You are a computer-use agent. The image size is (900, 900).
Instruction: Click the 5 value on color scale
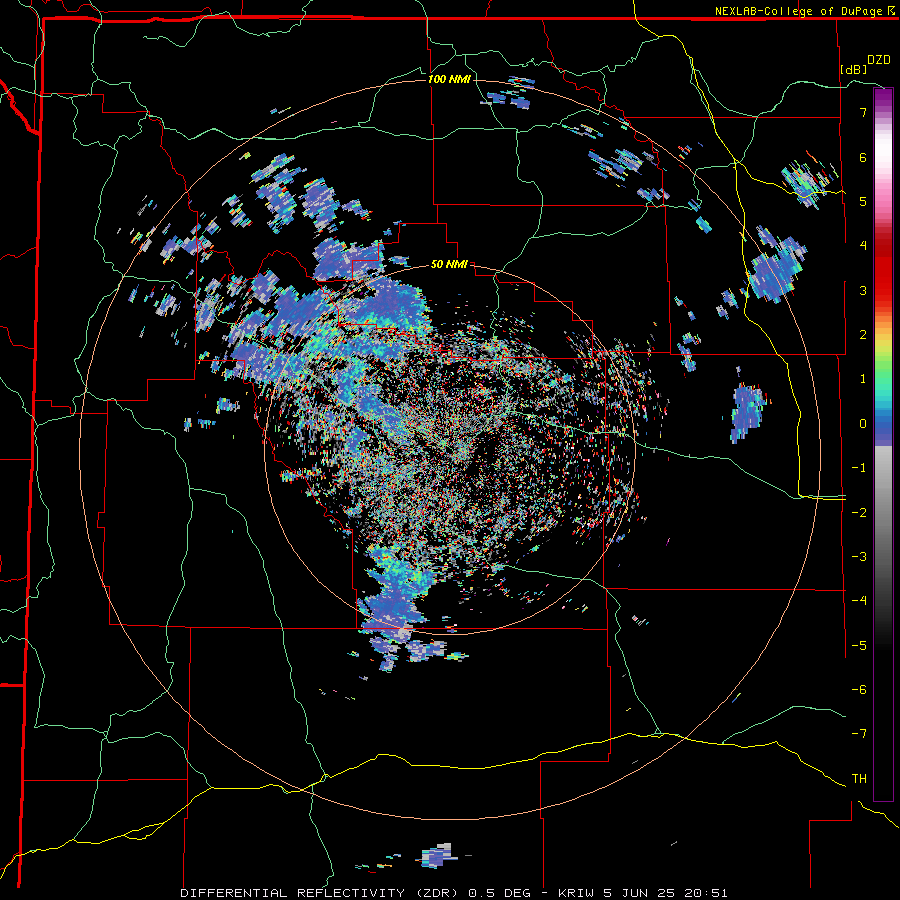863,201
